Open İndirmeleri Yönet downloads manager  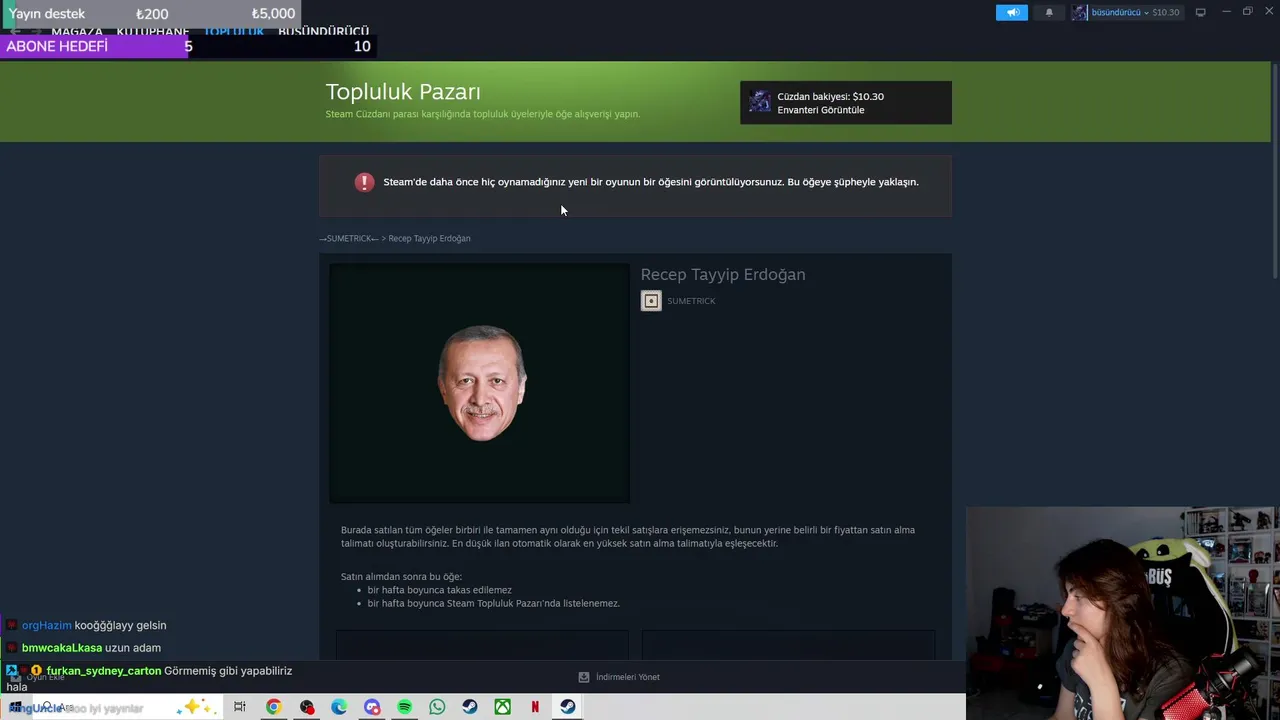pos(627,677)
